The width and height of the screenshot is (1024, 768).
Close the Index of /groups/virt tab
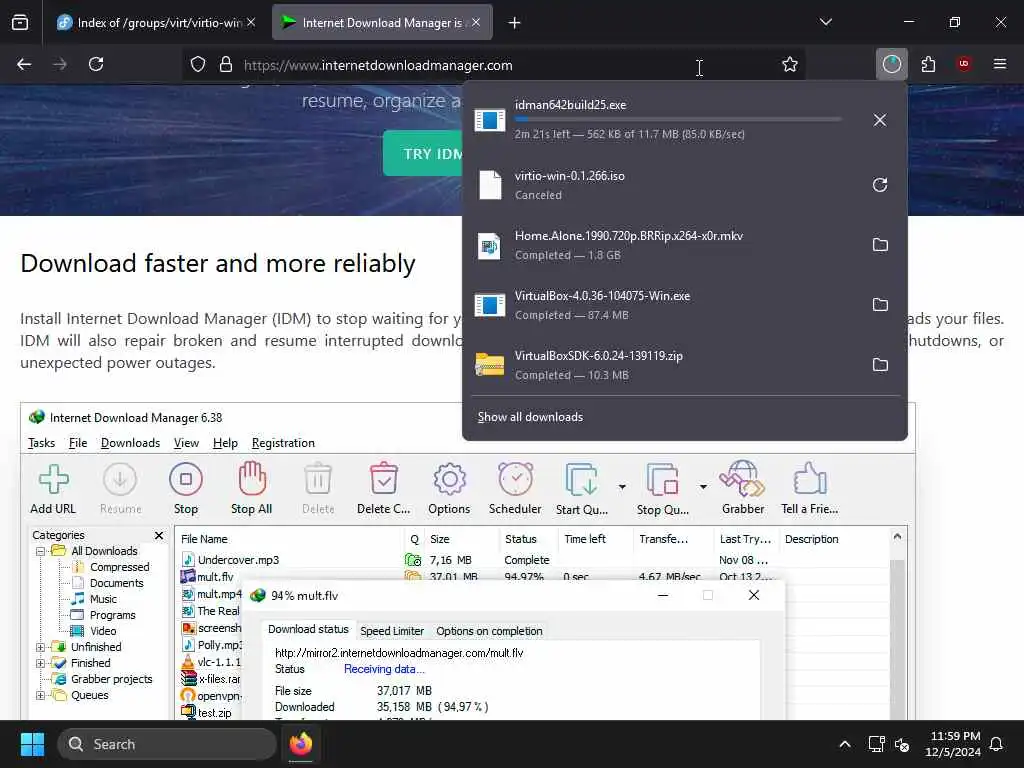point(251,22)
